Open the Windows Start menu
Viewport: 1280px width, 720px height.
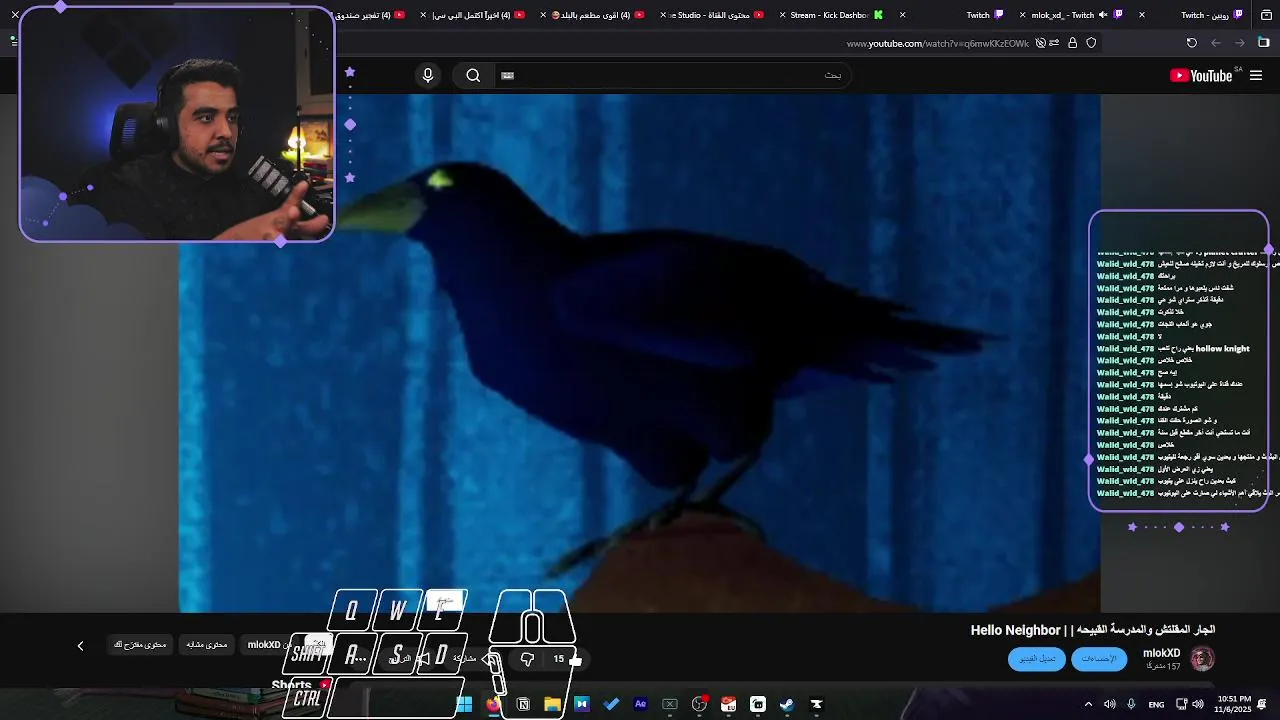(x=464, y=704)
